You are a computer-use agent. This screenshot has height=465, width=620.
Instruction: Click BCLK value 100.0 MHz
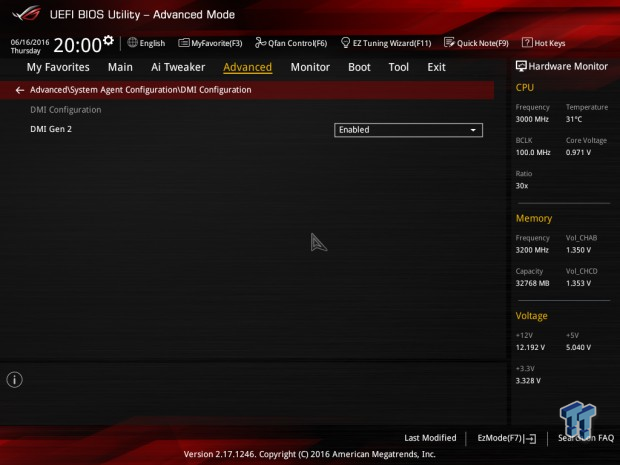point(533,152)
